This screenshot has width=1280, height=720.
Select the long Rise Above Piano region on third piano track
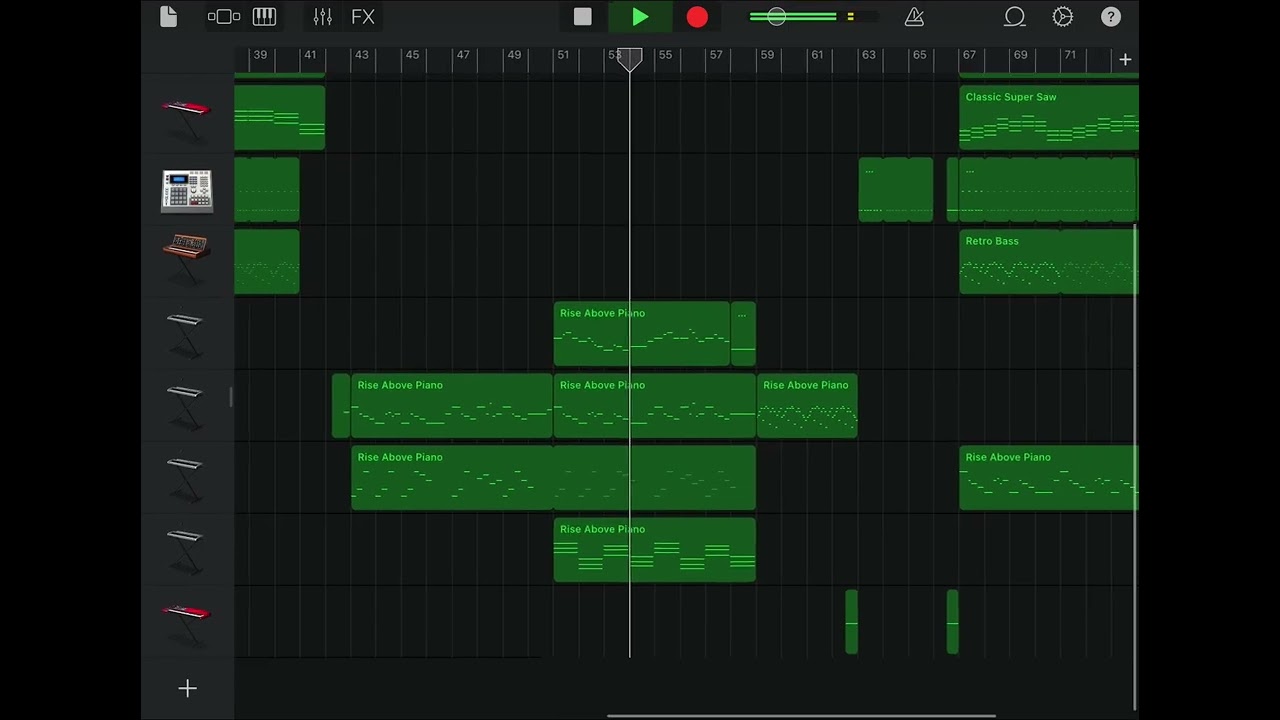(x=554, y=478)
